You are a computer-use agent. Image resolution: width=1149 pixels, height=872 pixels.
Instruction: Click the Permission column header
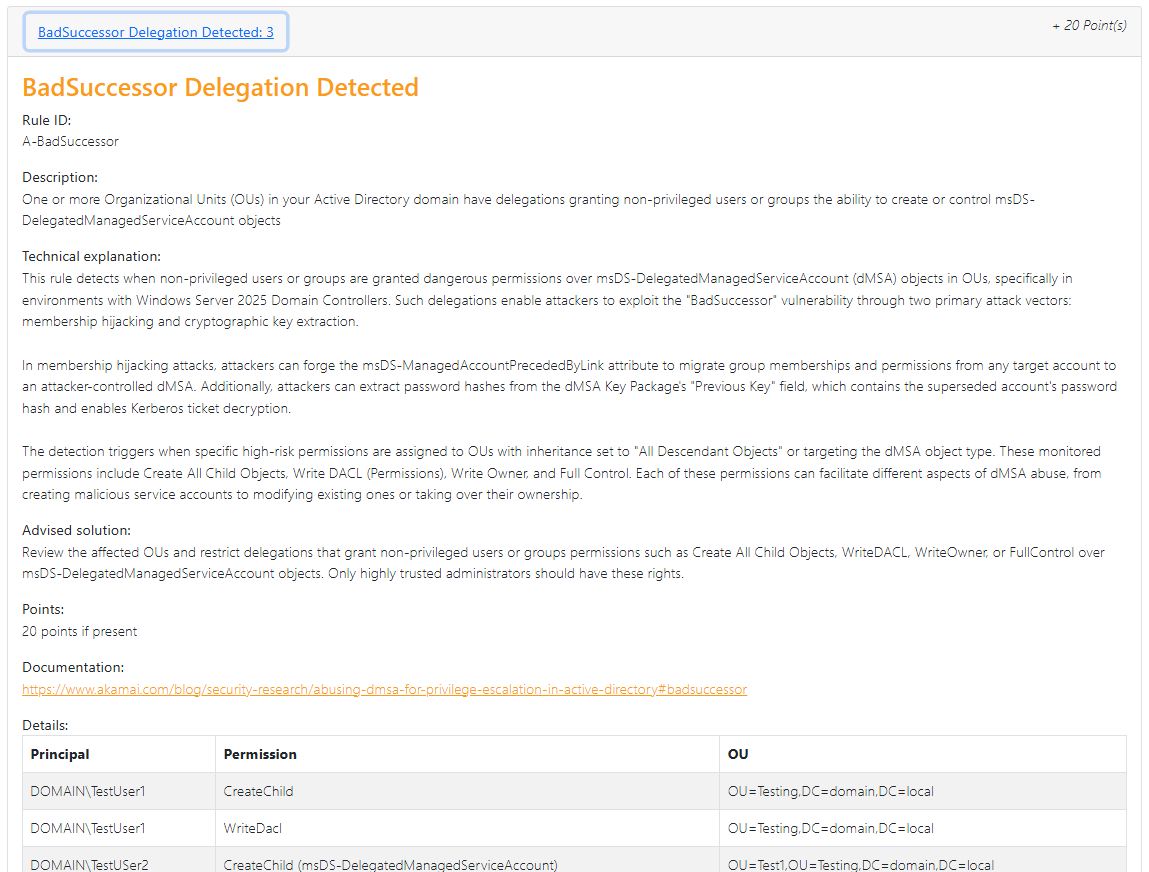click(x=260, y=754)
